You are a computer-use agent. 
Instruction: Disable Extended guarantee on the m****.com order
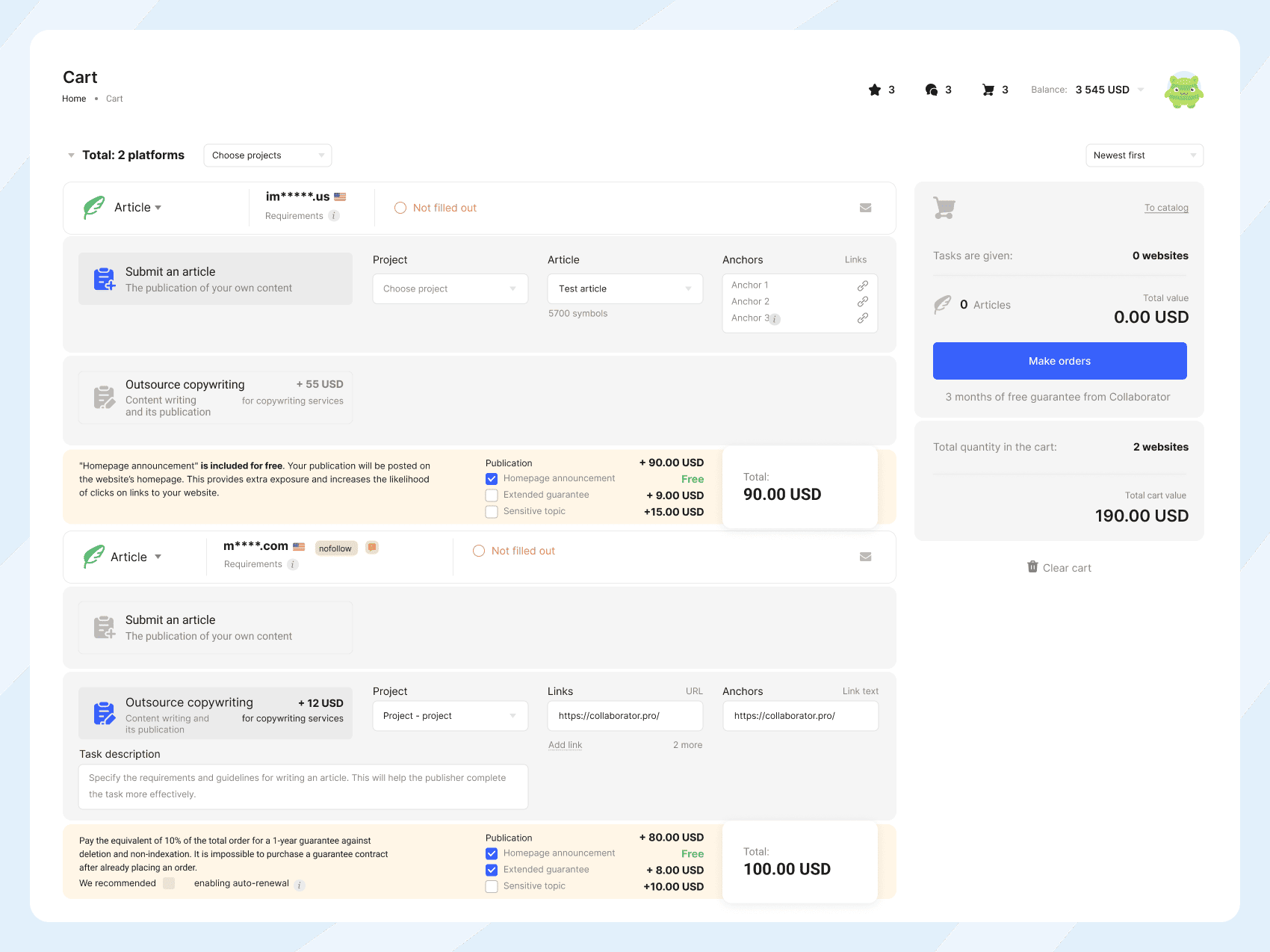[x=492, y=870]
